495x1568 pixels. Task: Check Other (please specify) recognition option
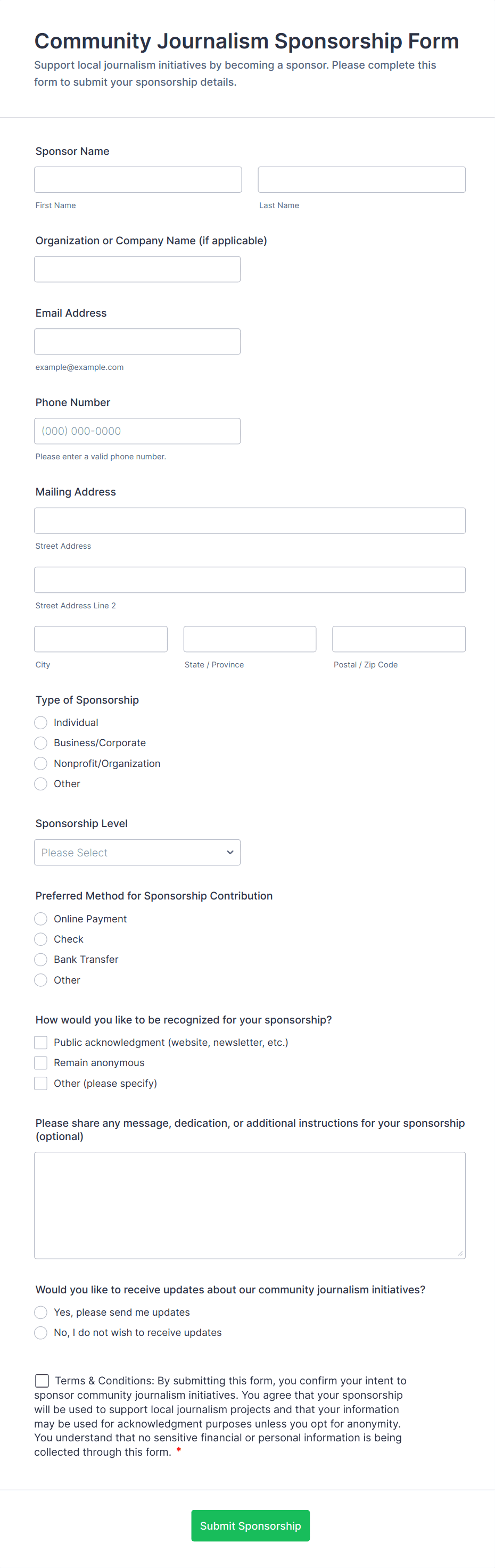coord(41,1084)
